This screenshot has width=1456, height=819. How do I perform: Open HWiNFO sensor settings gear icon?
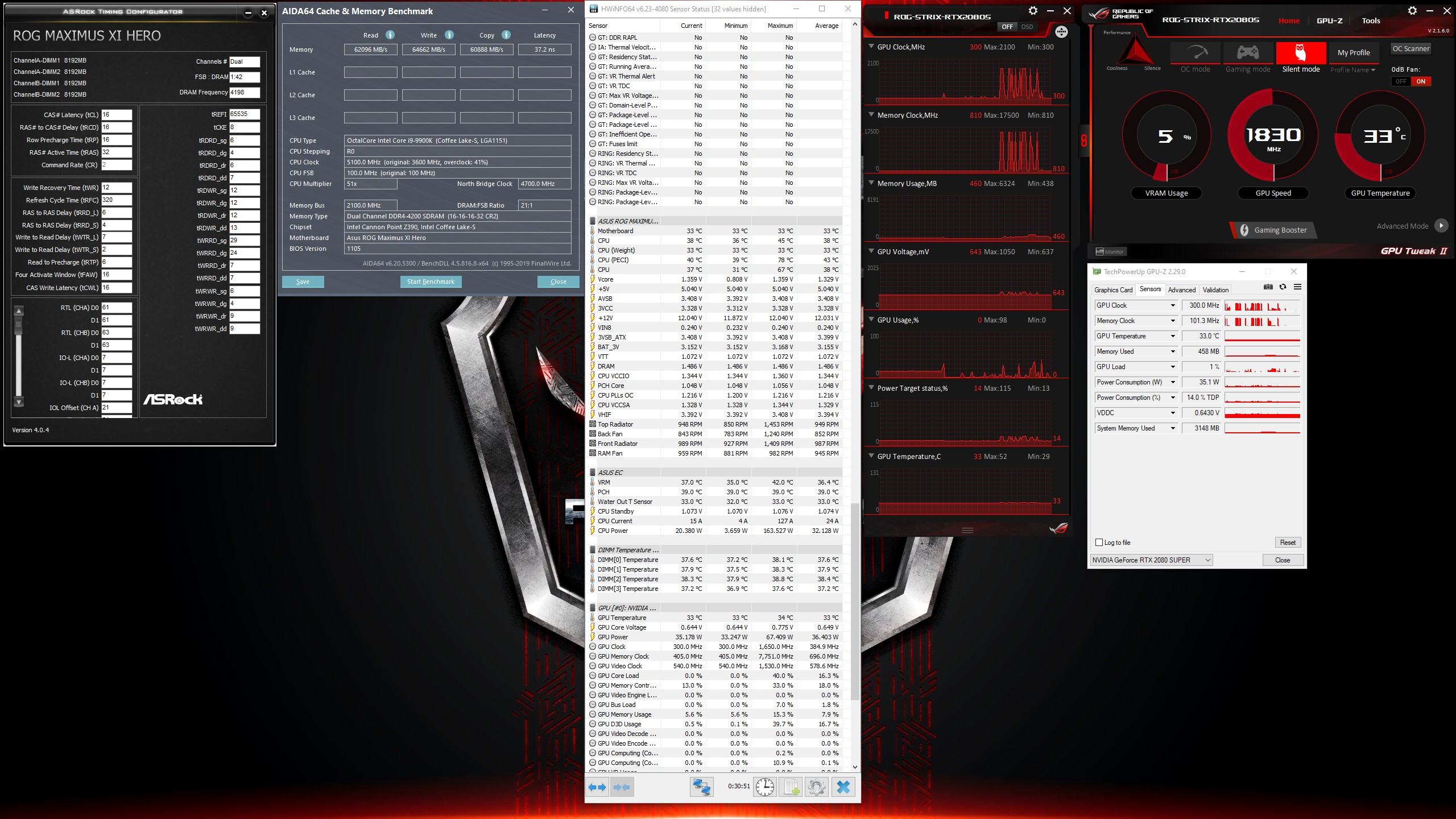pyautogui.click(x=816, y=787)
